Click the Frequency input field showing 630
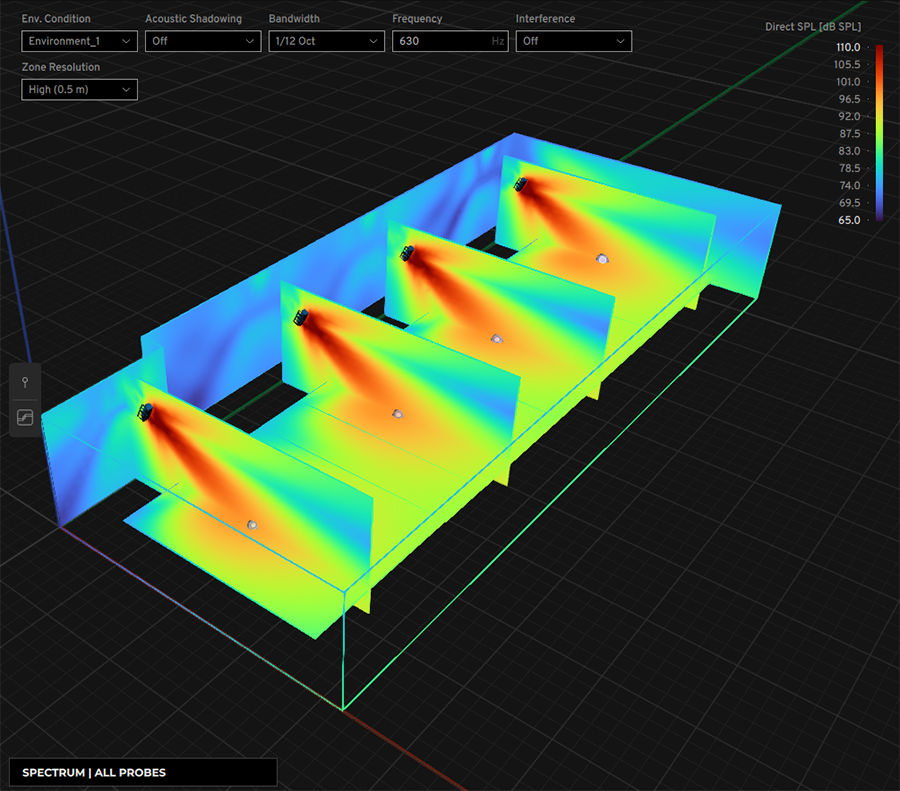This screenshot has height=791, width=900. pos(440,41)
